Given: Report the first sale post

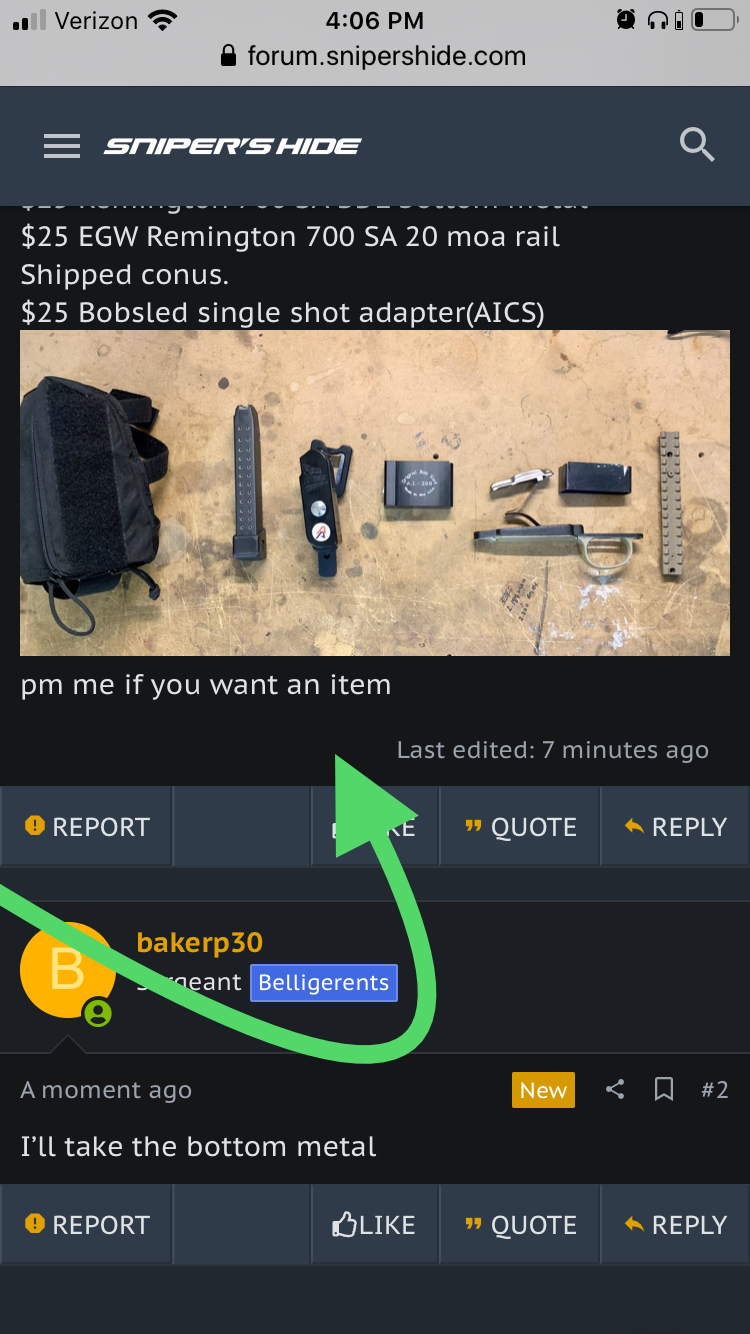Looking at the screenshot, I should [86, 827].
